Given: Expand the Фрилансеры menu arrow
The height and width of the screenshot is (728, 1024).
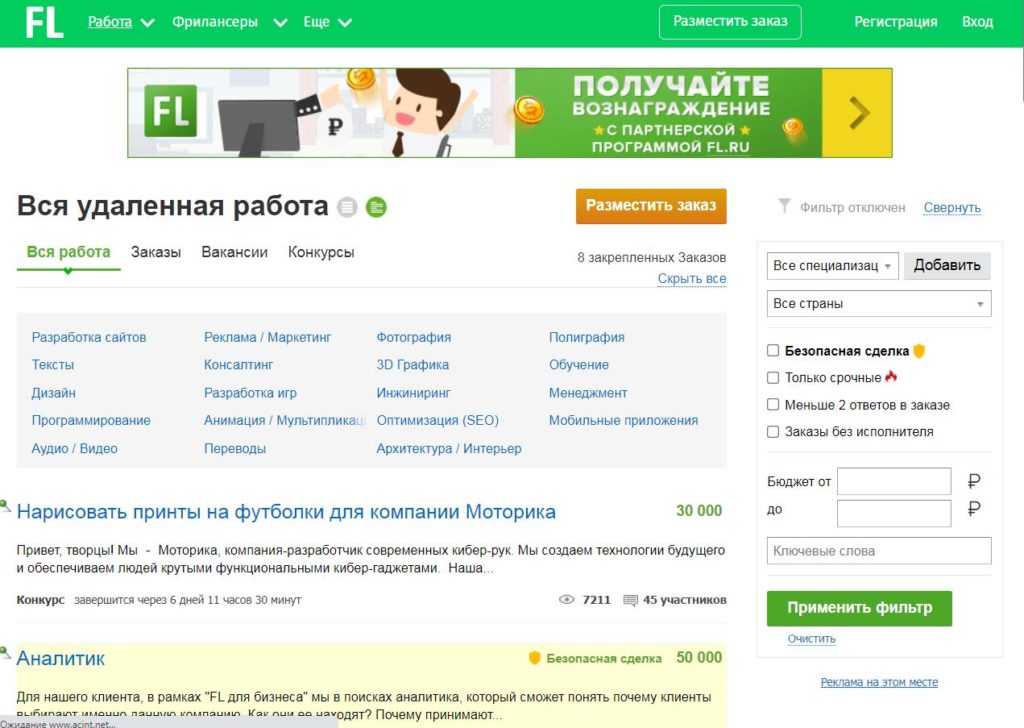Looking at the screenshot, I should tap(280, 23).
